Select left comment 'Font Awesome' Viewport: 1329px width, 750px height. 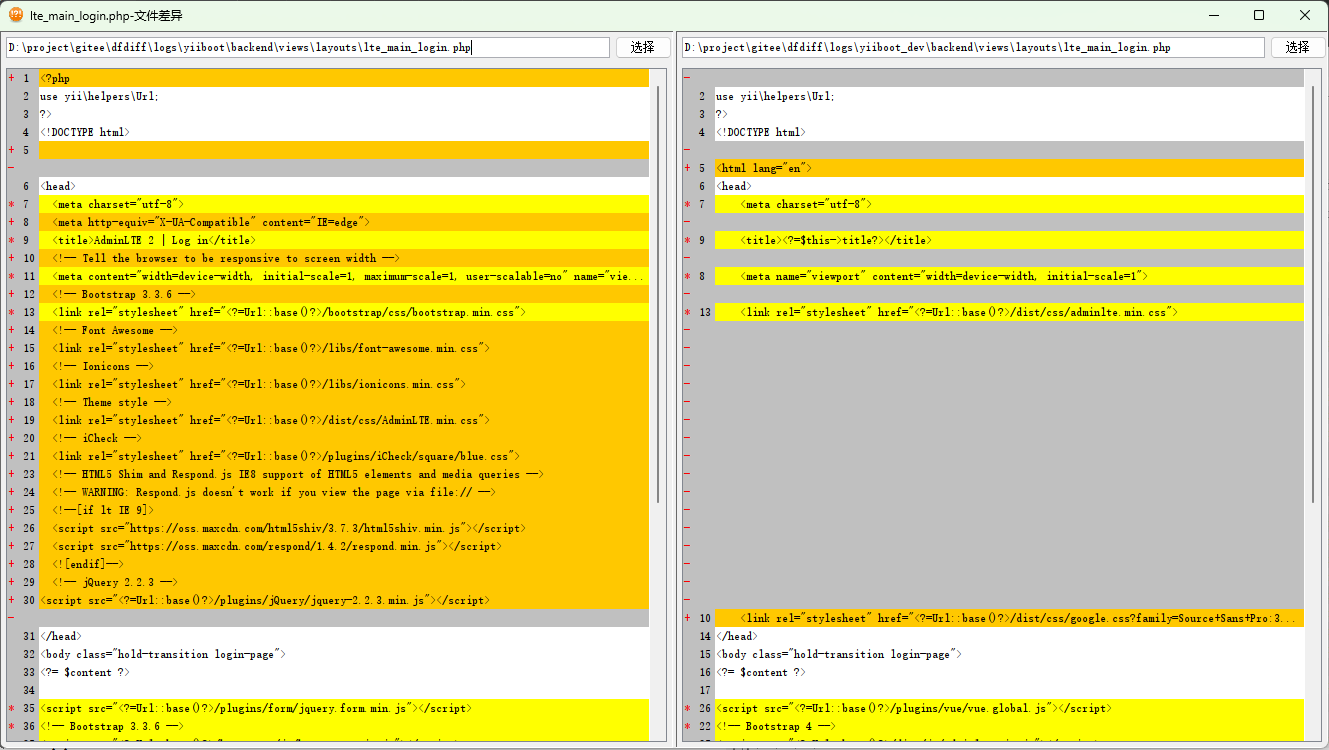[x=344, y=330]
